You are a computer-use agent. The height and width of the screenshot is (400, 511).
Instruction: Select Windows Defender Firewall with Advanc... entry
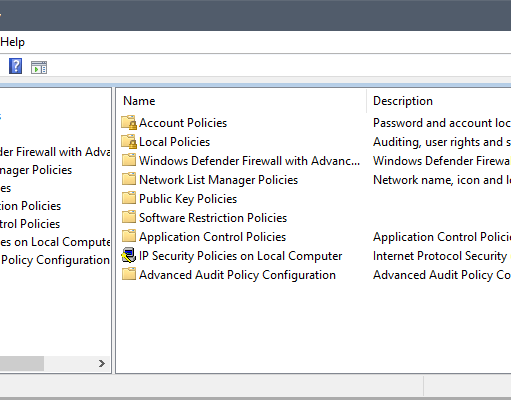[x=250, y=161]
